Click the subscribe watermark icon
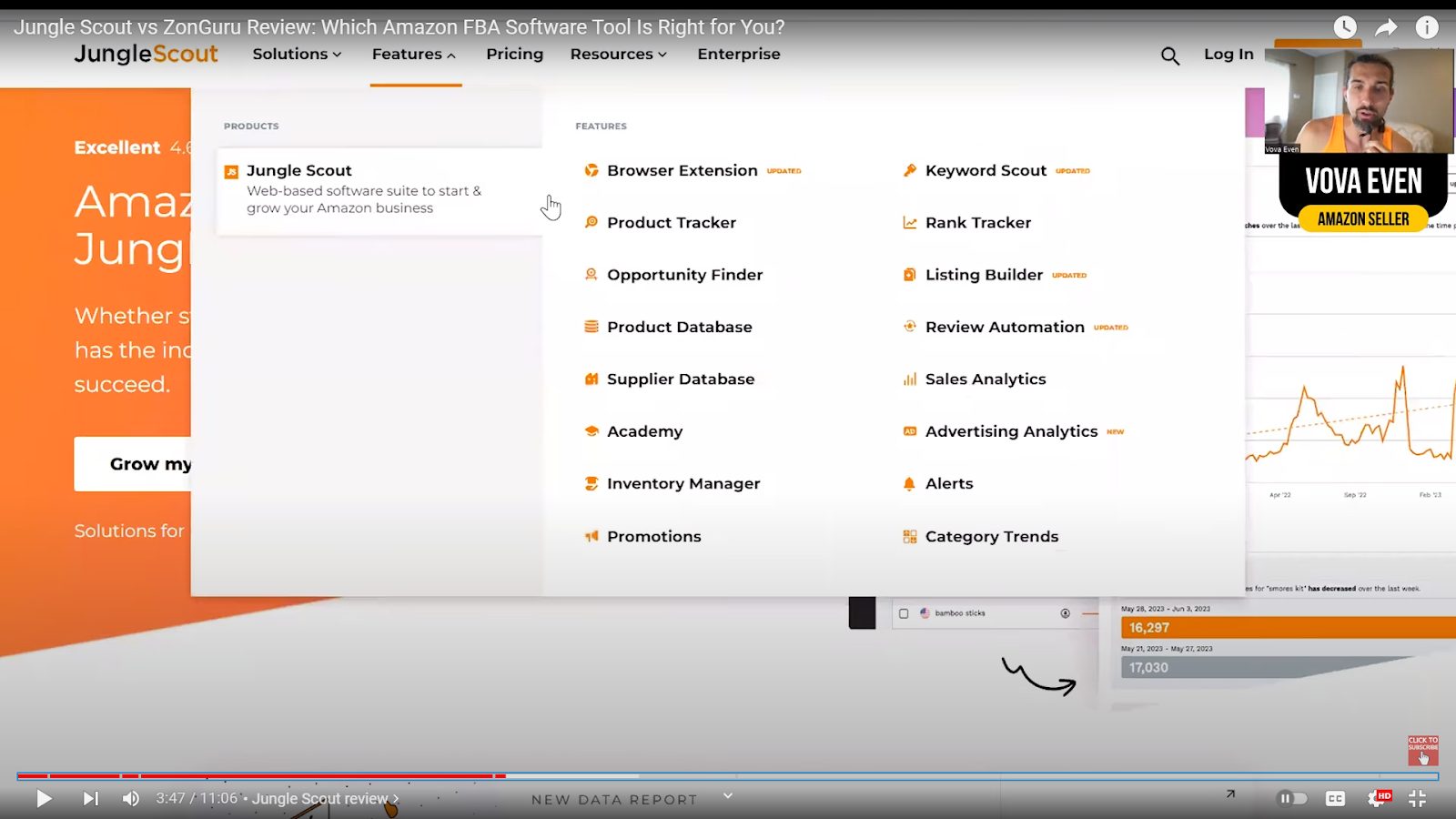This screenshot has height=819, width=1456. click(1423, 751)
